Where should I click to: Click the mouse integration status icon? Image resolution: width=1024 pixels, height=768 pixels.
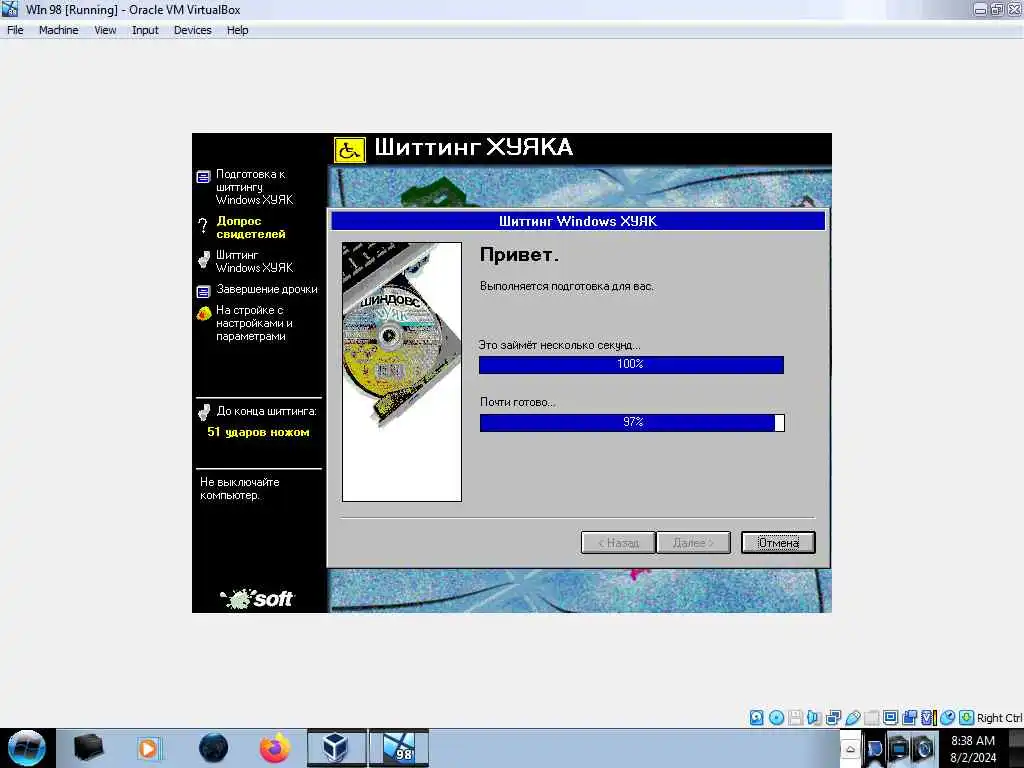pos(948,718)
